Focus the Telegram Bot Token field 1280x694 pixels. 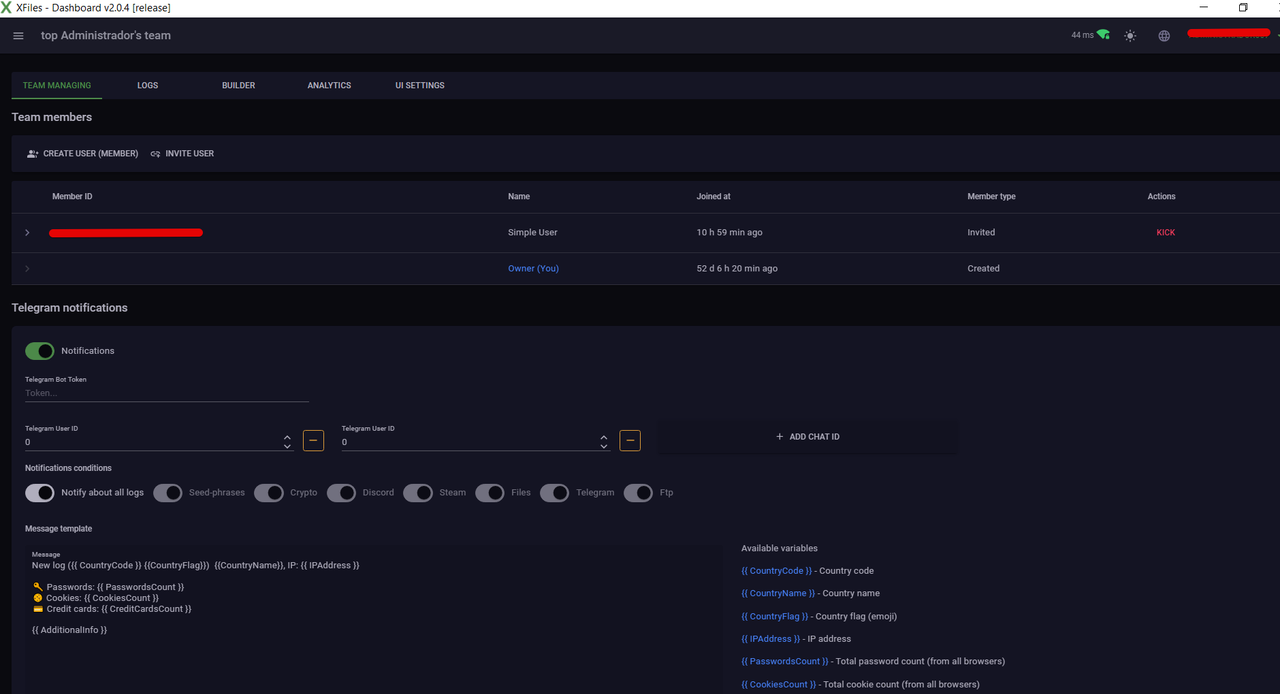pyautogui.click(x=166, y=393)
